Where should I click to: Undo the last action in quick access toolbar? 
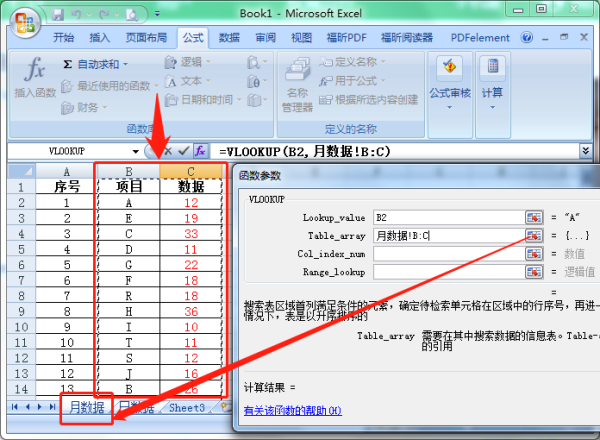click(x=77, y=15)
